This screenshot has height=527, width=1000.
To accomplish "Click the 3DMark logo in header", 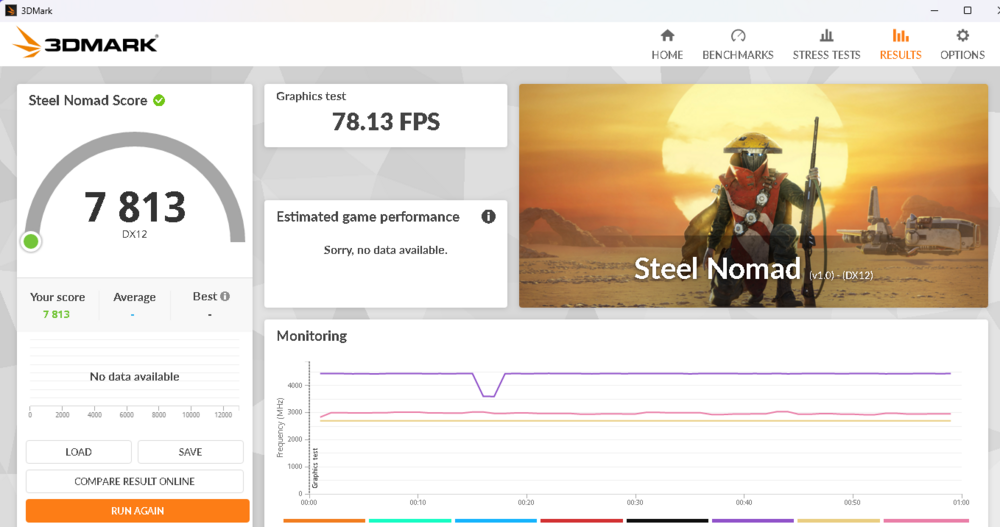I will (85, 43).
